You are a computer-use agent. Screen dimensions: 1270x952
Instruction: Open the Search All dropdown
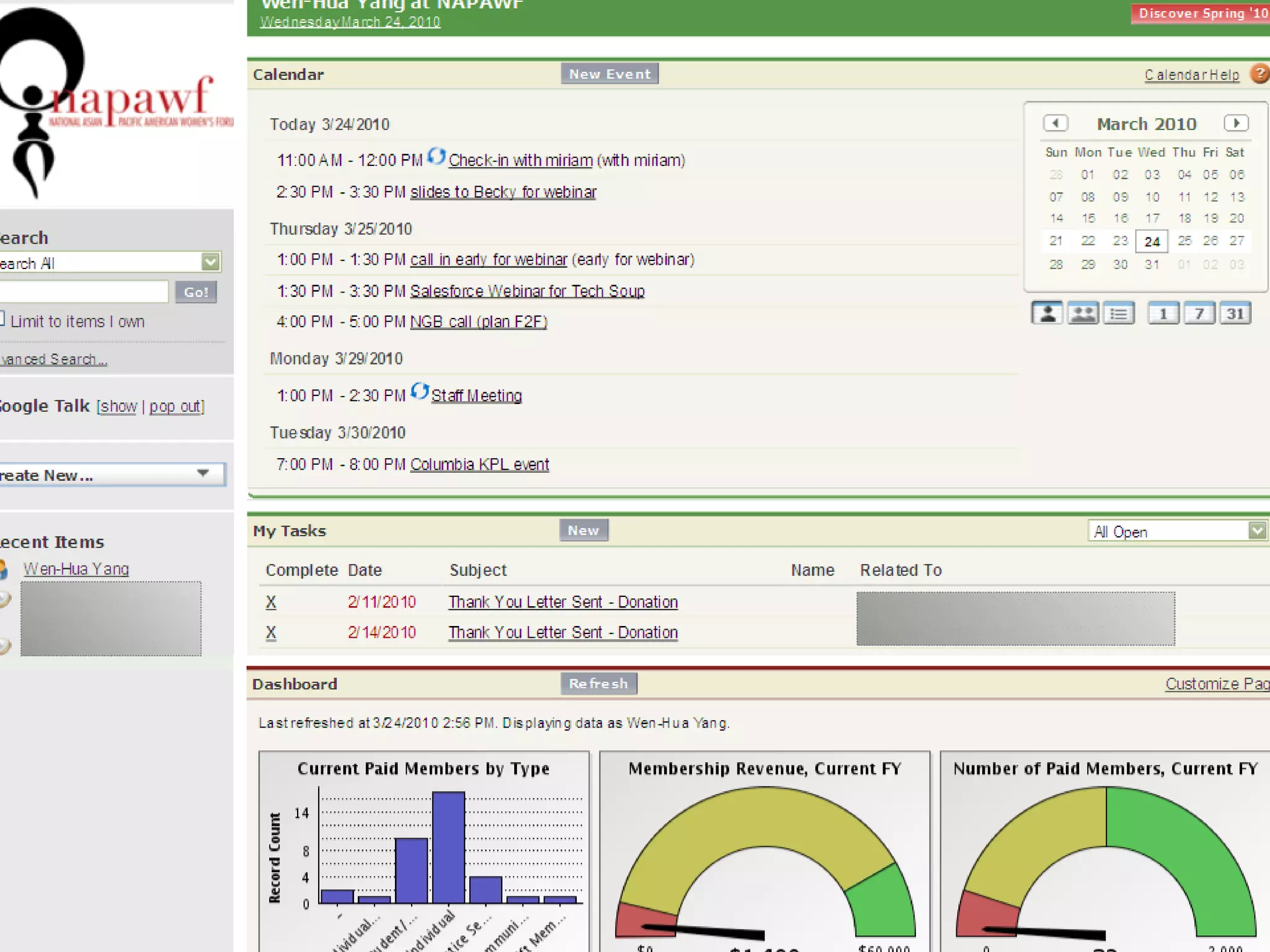211,262
